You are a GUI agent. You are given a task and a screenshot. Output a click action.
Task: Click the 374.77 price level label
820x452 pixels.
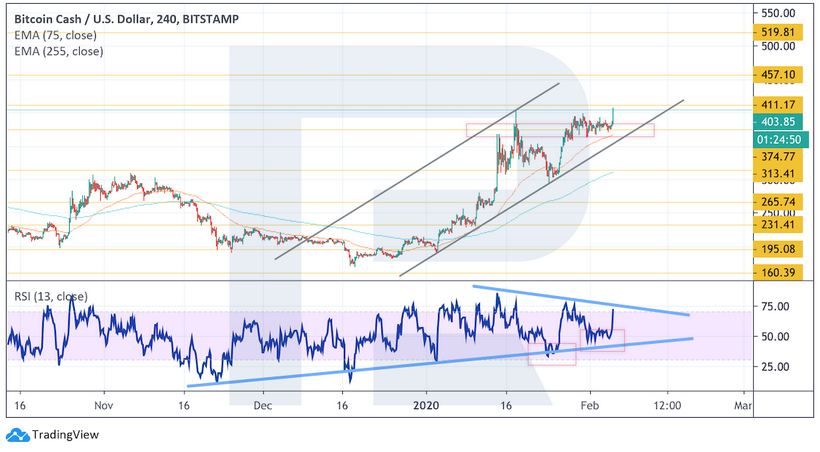(x=778, y=157)
